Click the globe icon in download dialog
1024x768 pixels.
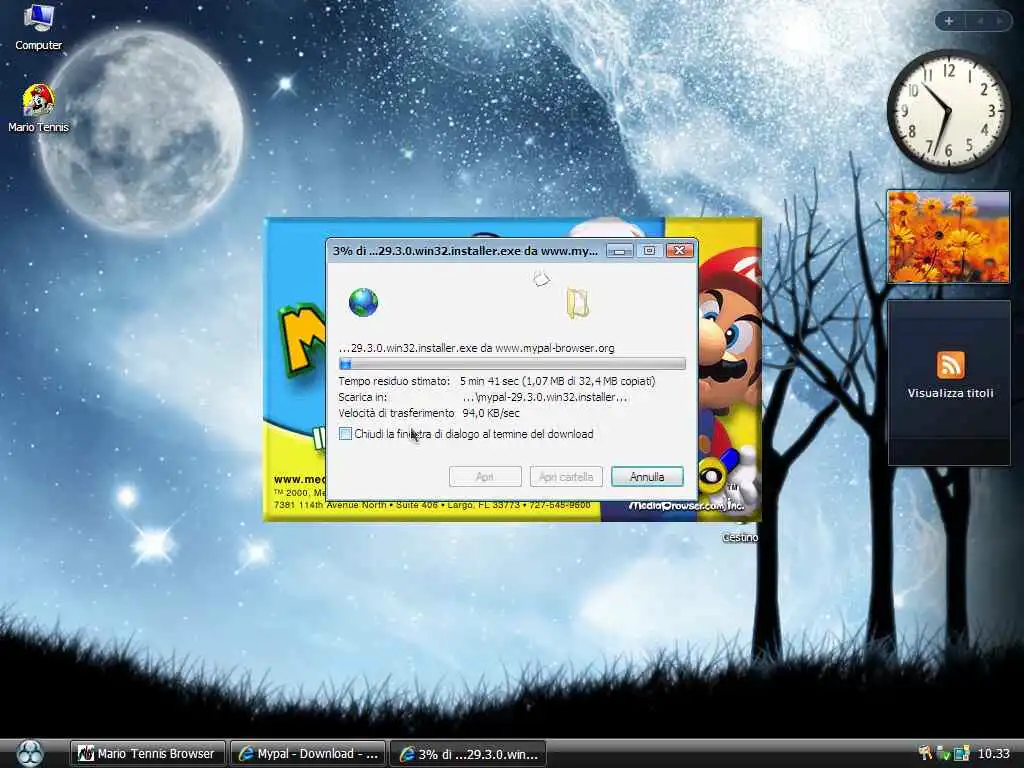(x=363, y=302)
